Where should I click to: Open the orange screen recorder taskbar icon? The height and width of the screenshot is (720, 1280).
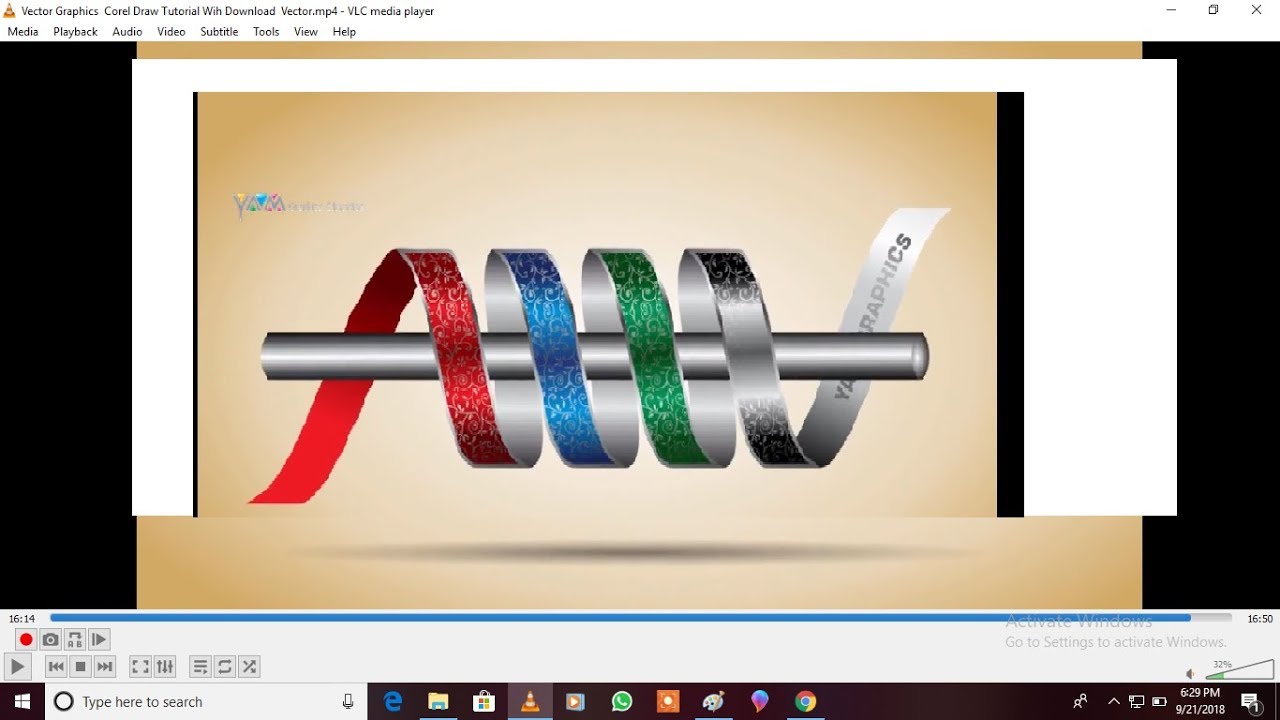(668, 702)
